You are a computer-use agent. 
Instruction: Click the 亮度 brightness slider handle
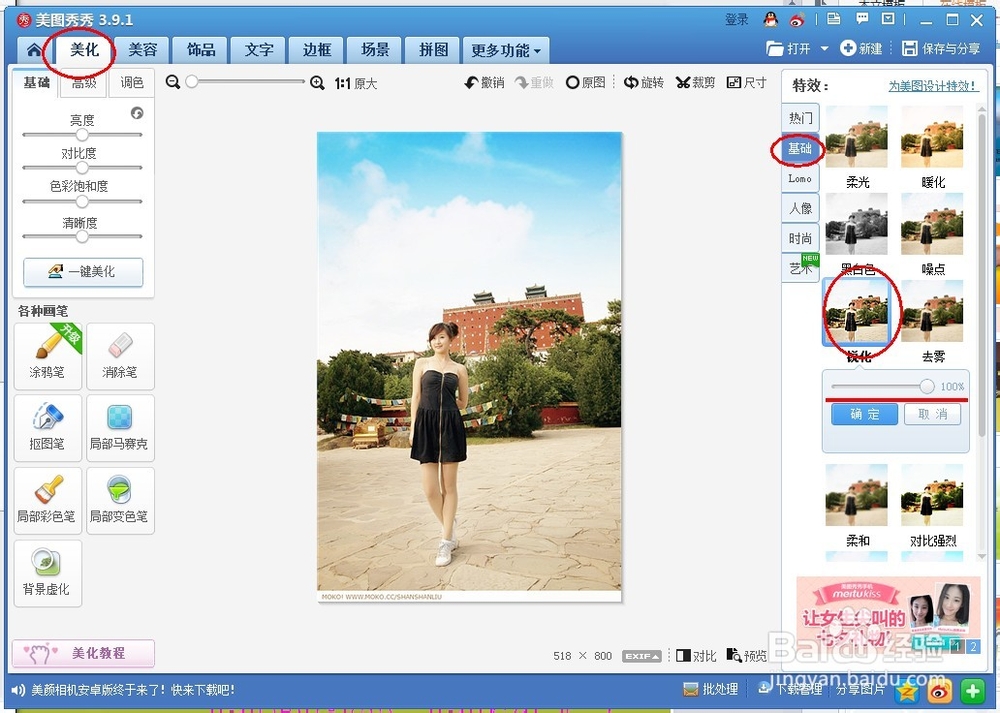point(82,135)
